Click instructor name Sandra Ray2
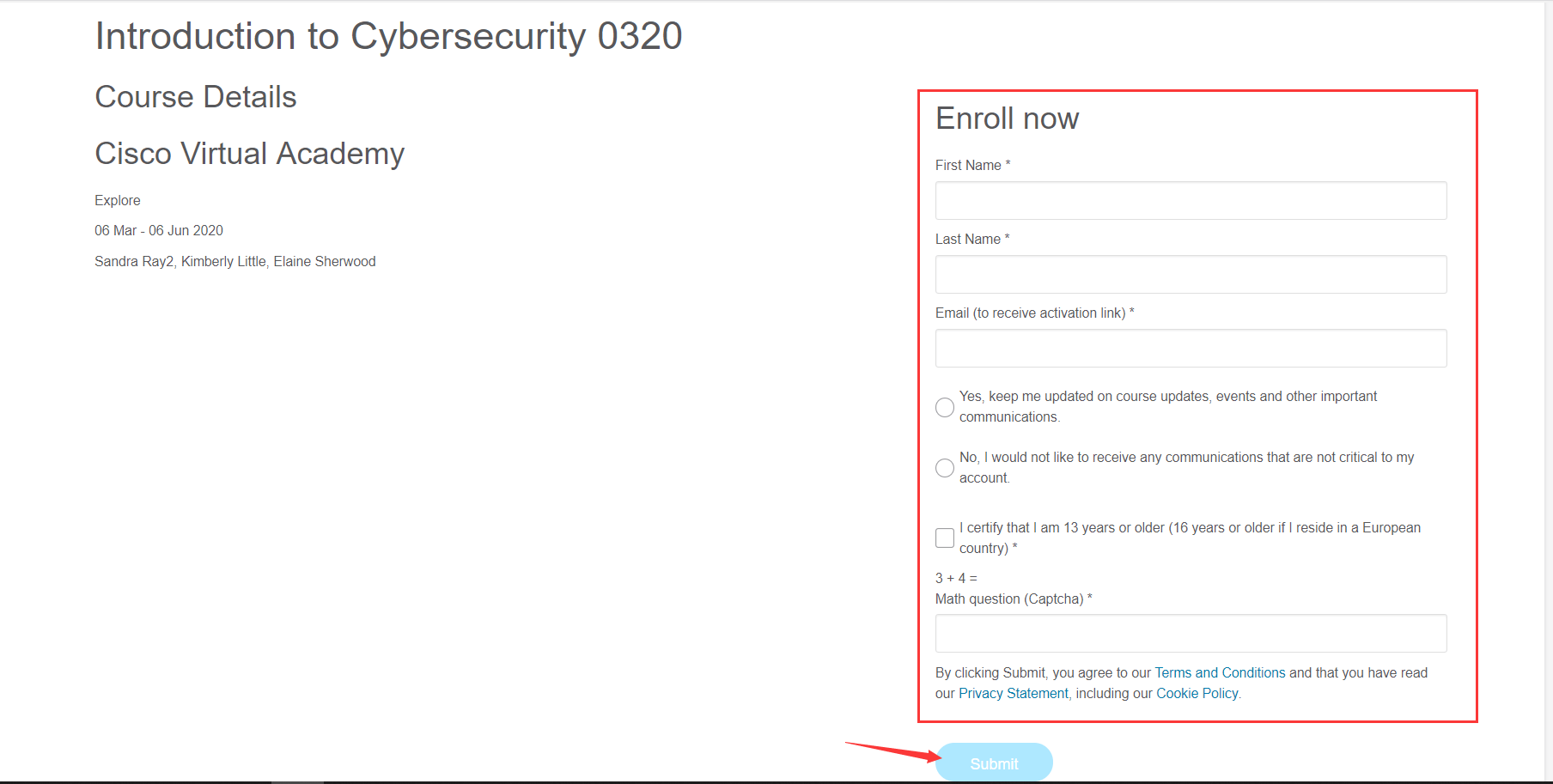 (x=133, y=261)
